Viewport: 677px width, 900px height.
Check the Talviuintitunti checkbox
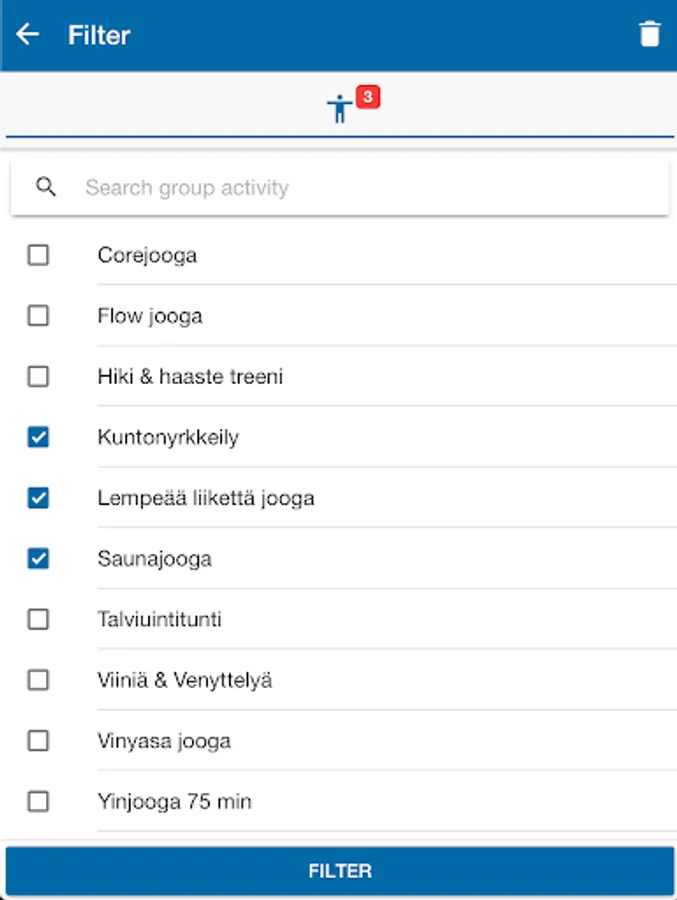pos(38,620)
